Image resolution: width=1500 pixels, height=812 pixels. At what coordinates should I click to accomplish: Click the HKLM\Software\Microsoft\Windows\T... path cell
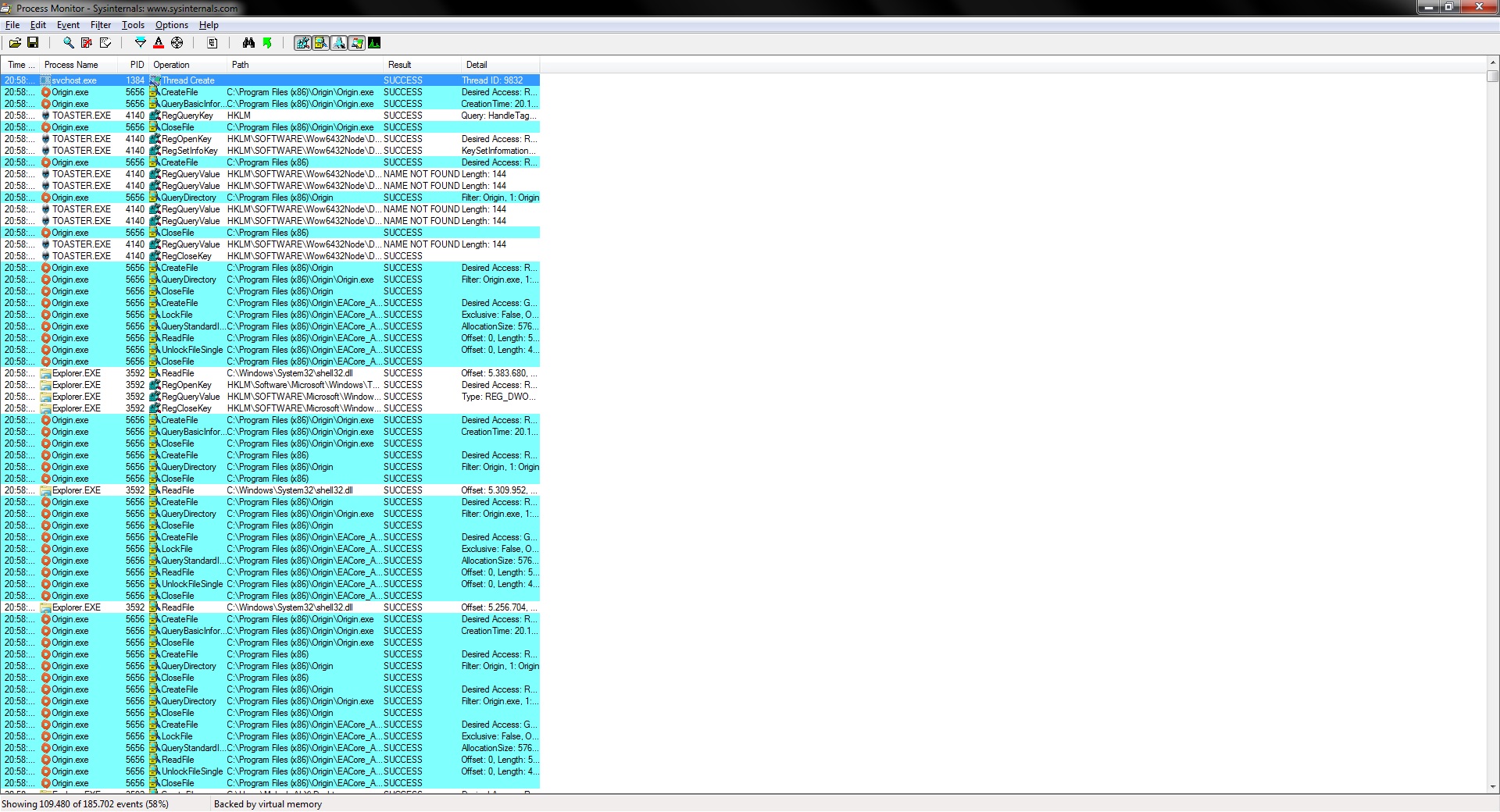pos(304,385)
